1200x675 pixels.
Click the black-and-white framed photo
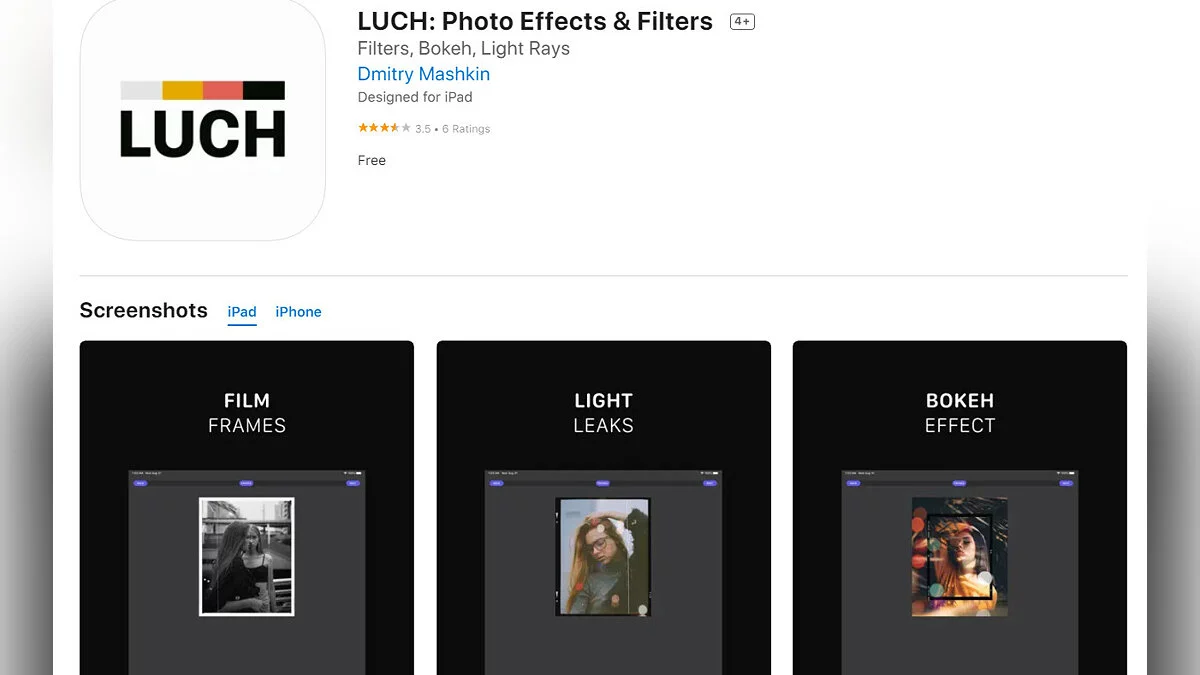247,557
